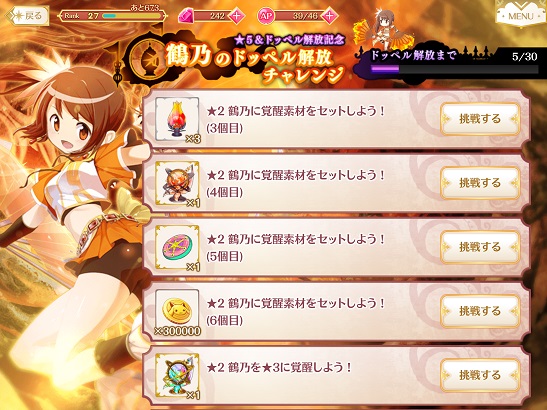Image resolution: width=547 pixels, height=410 pixels.
Task: Tap the AP circle icon
Action: (x=266, y=16)
